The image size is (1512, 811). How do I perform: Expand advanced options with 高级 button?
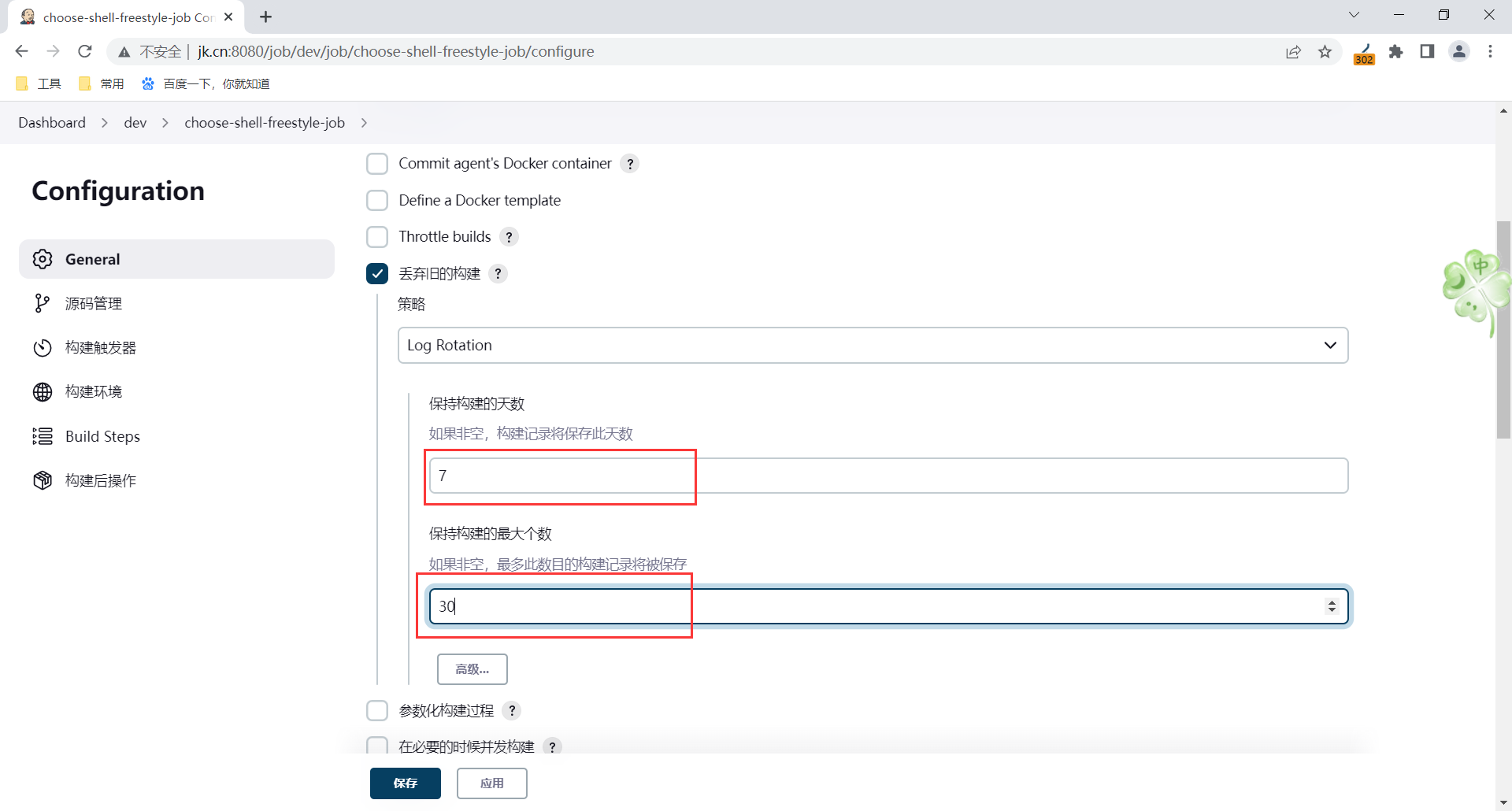coord(472,669)
